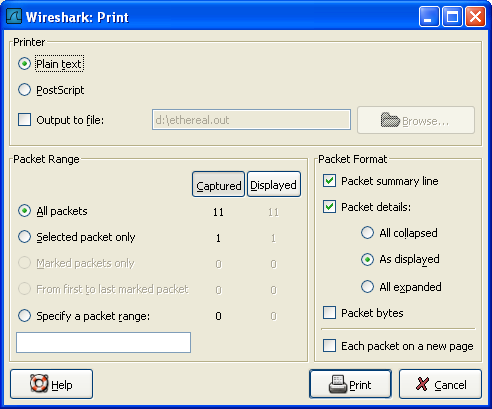The width and height of the screenshot is (492, 409).
Task: Toggle the Packet details checkbox
Action: [x=329, y=207]
